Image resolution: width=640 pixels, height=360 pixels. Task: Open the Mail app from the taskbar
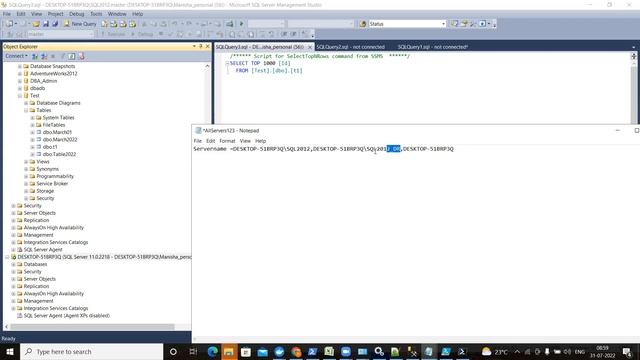pyautogui.click(x=262, y=352)
